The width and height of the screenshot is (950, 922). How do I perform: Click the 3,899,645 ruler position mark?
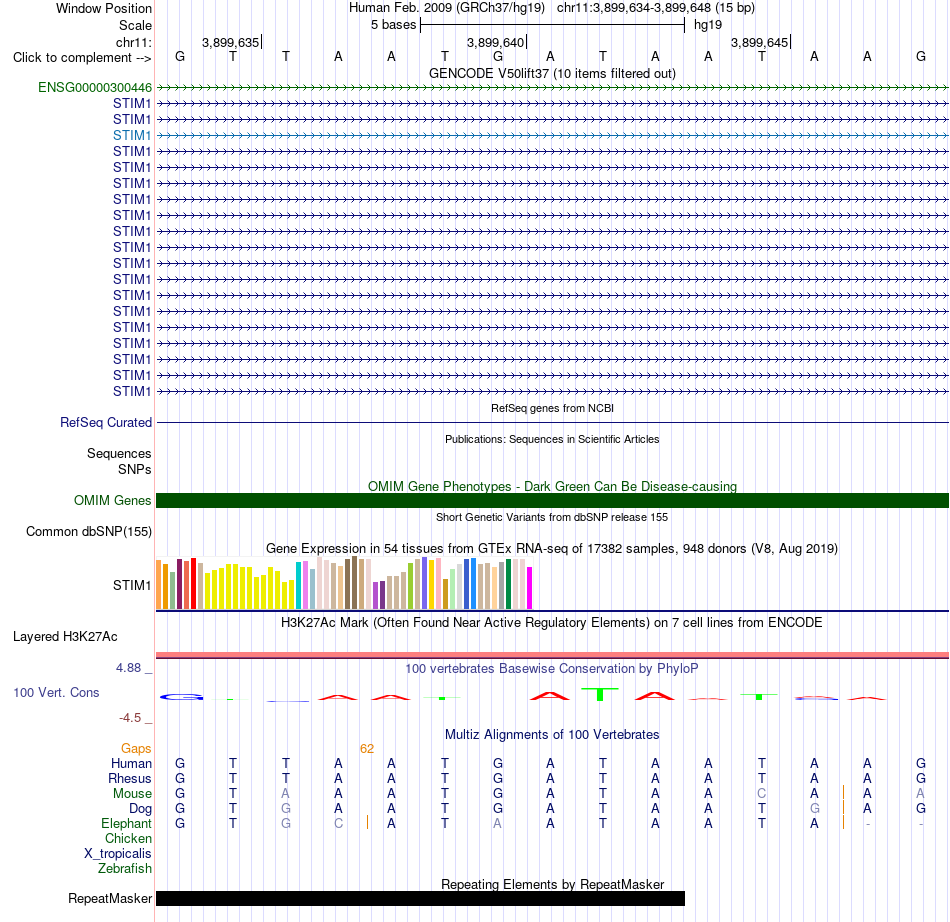(760, 42)
